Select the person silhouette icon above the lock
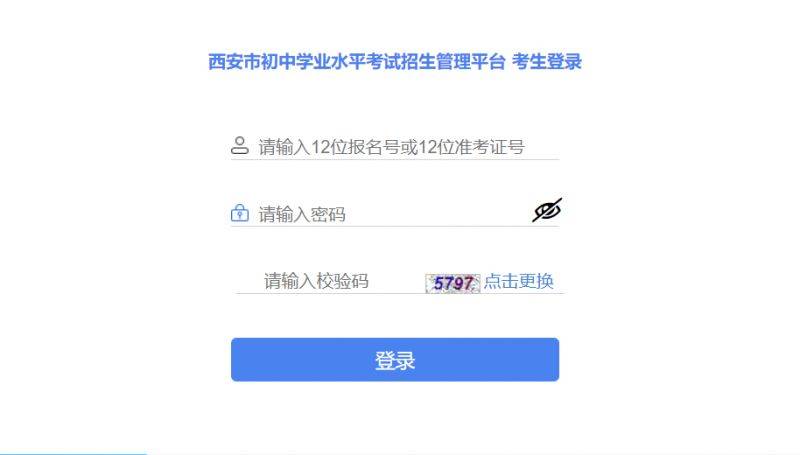This screenshot has height=455, width=800. point(239,146)
